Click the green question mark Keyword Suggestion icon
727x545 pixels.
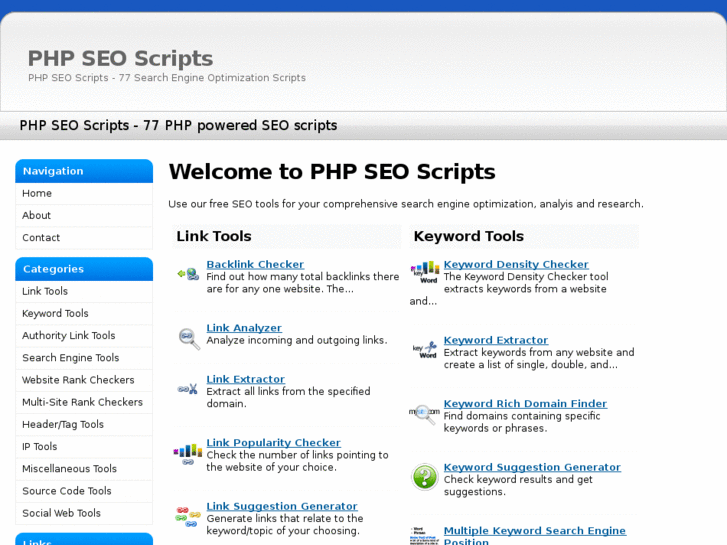tap(425, 477)
